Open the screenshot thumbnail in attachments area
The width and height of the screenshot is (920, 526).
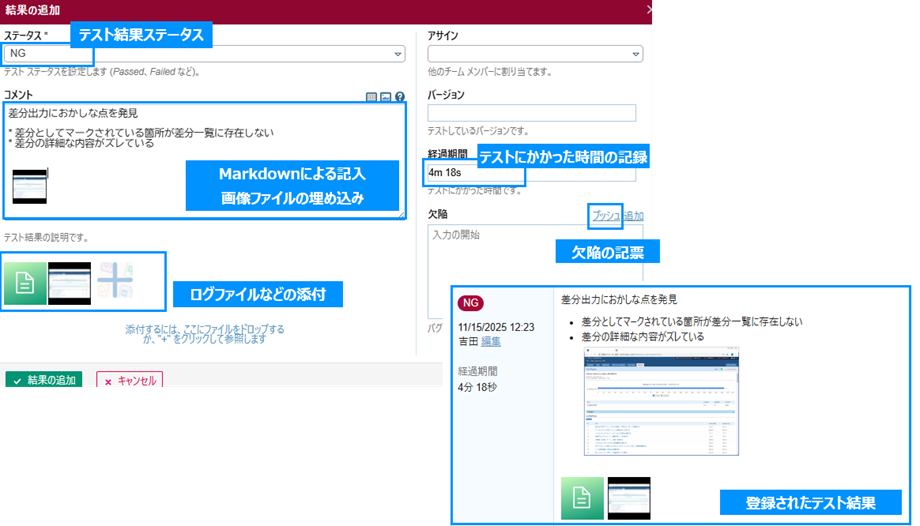tap(69, 283)
